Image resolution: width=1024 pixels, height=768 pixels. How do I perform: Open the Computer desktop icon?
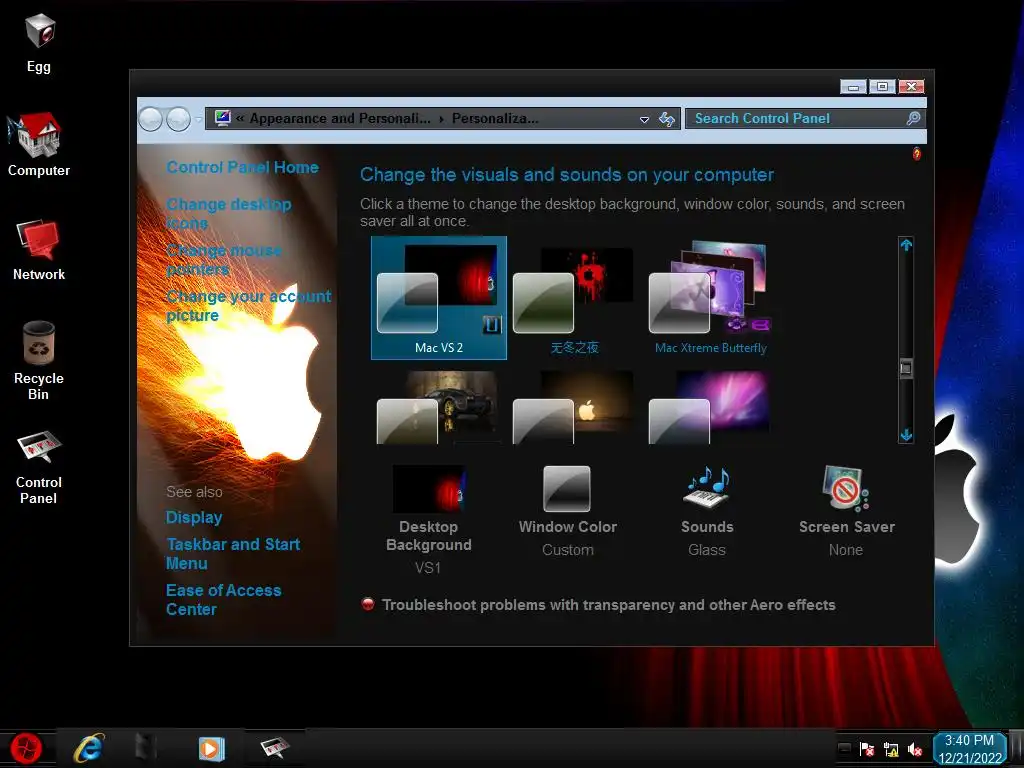coord(39,144)
